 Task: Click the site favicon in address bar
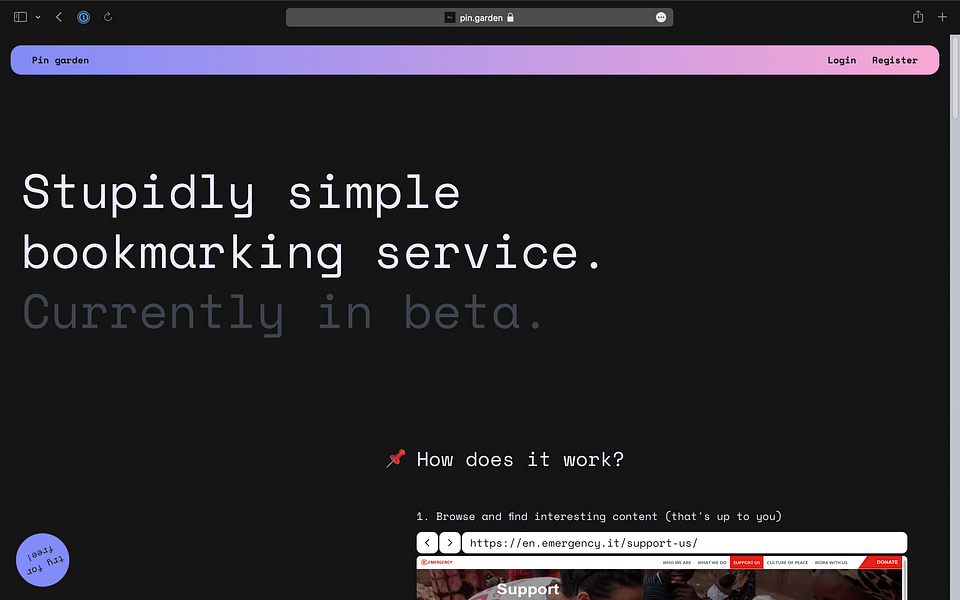[x=449, y=17]
